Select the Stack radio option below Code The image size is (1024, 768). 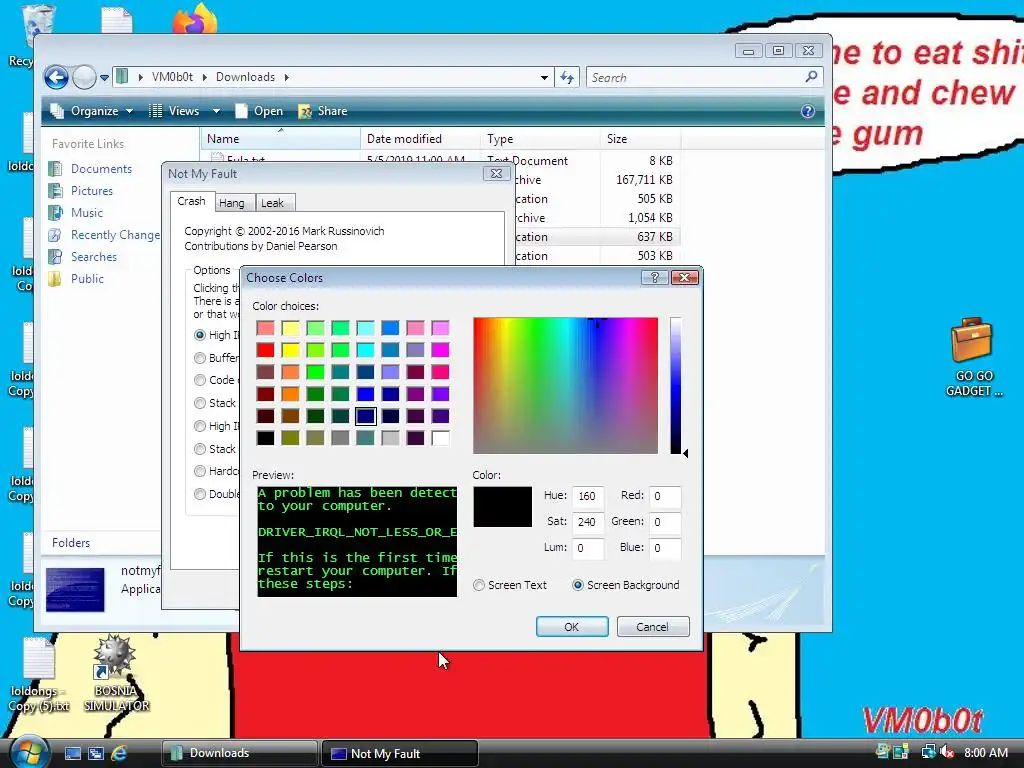point(200,403)
